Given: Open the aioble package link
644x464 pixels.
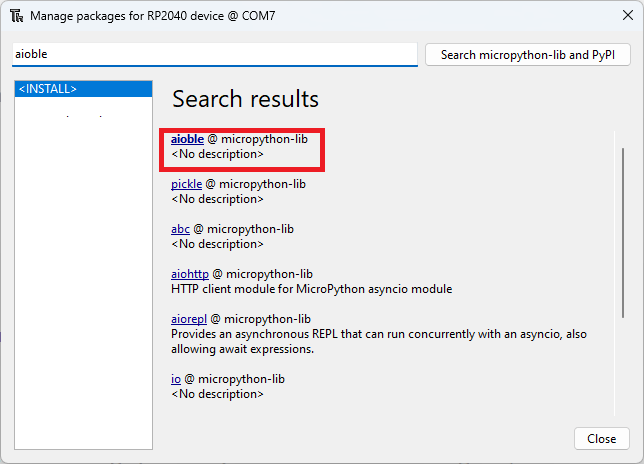Looking at the screenshot, I should [x=187, y=139].
